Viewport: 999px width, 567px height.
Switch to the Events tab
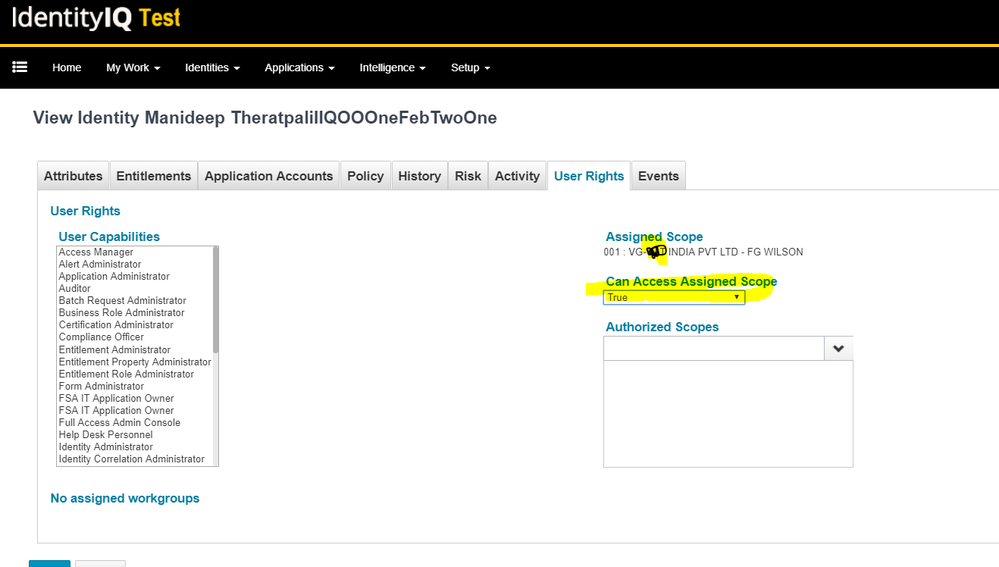(658, 176)
